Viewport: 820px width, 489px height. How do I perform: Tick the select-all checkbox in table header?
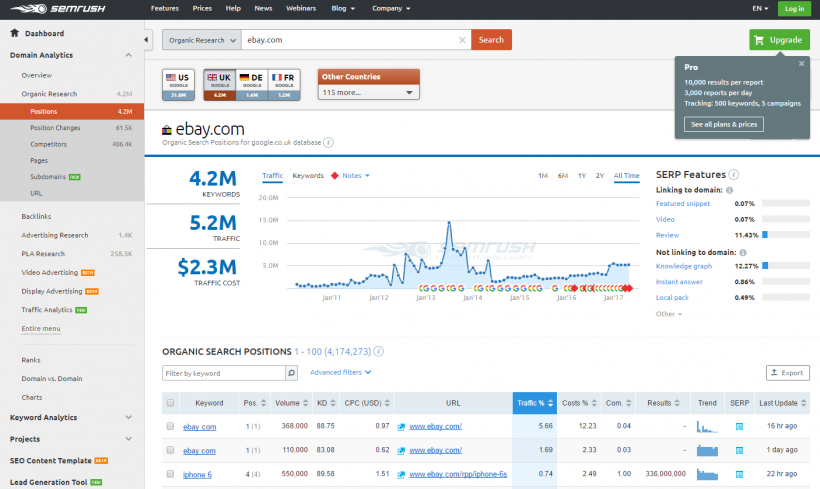[x=170, y=403]
